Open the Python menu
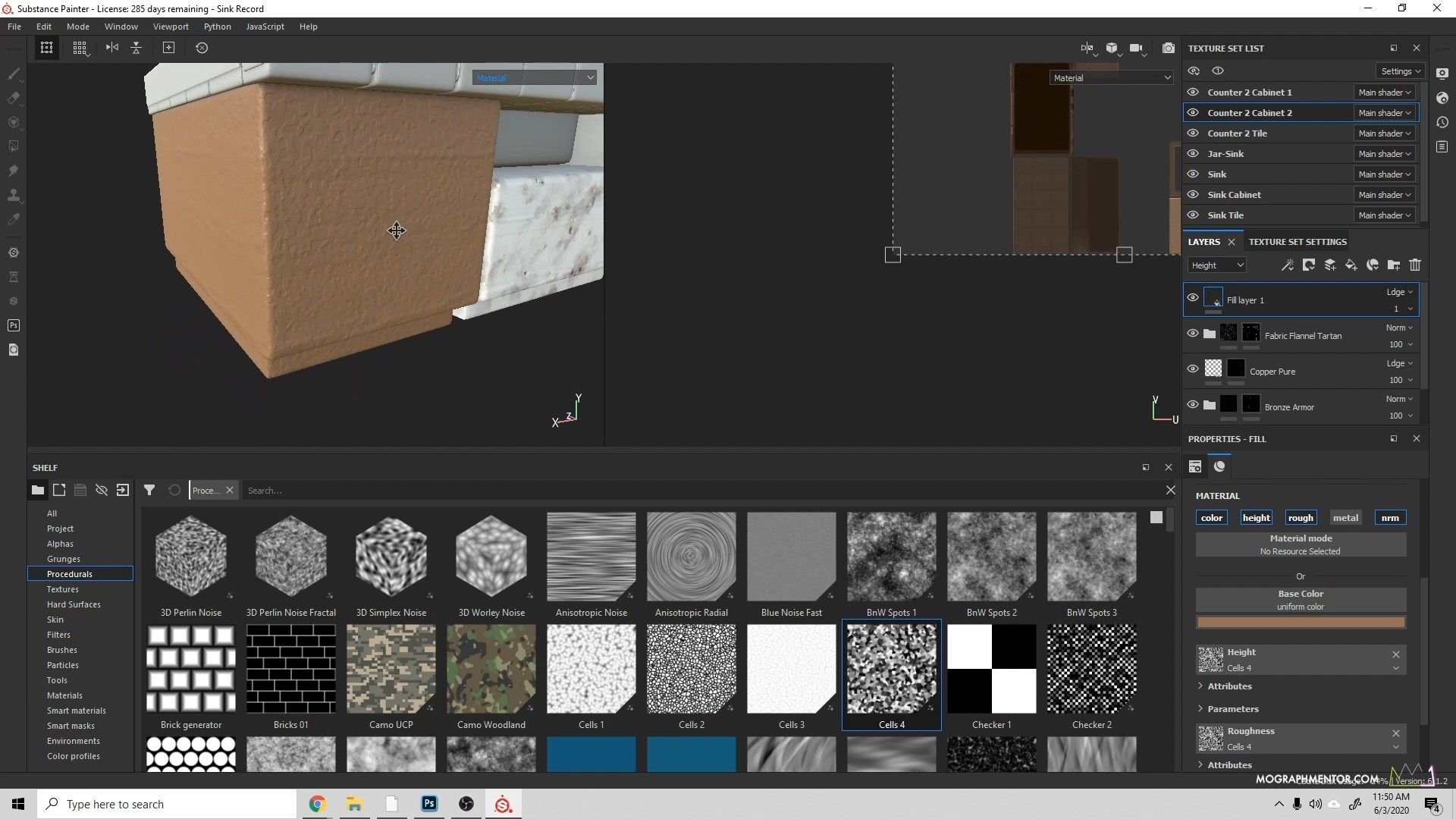1456x819 pixels. (217, 26)
